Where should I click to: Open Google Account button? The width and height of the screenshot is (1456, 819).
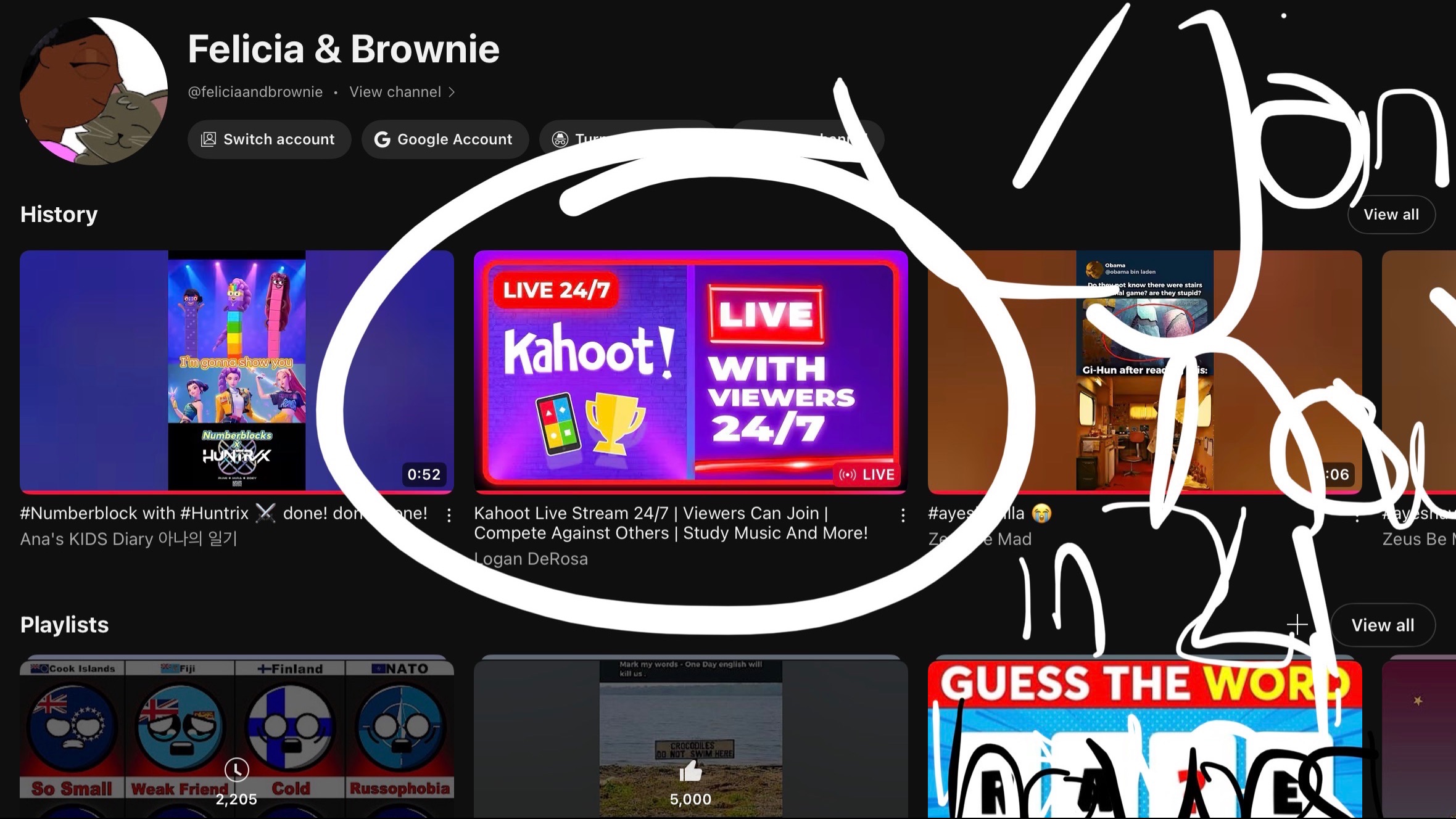[444, 139]
